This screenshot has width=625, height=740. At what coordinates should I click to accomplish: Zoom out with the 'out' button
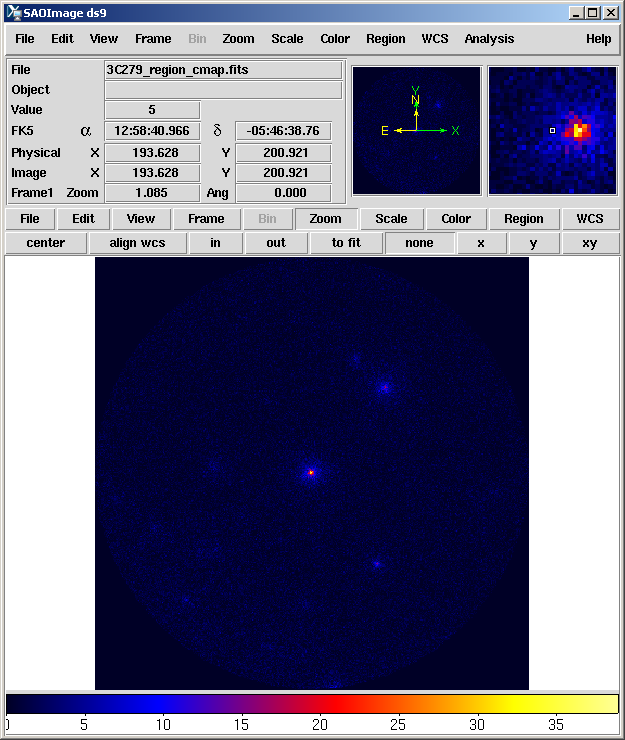point(276,243)
